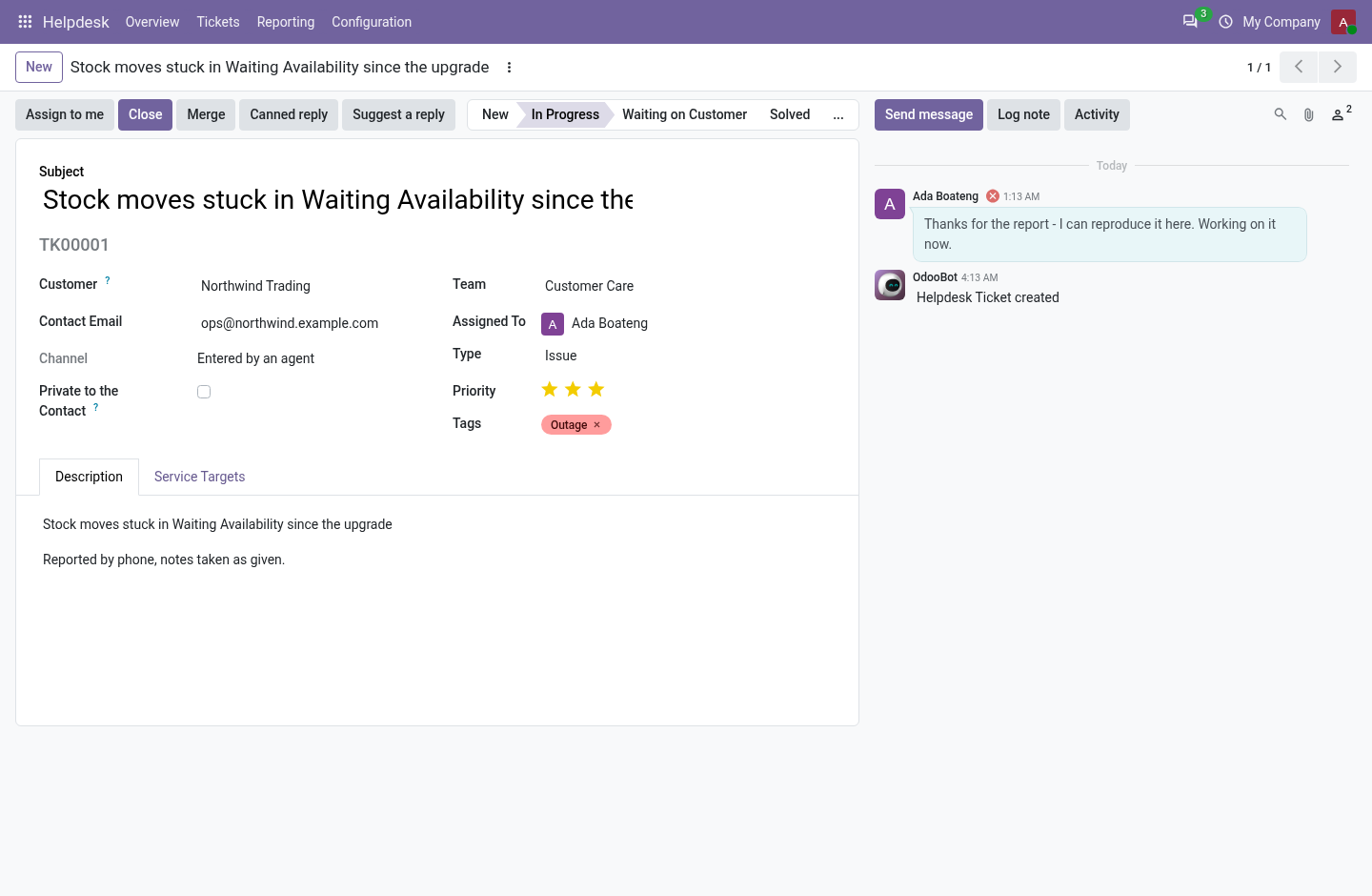Go to the next record arrow
The image size is (1372, 896).
1338,67
